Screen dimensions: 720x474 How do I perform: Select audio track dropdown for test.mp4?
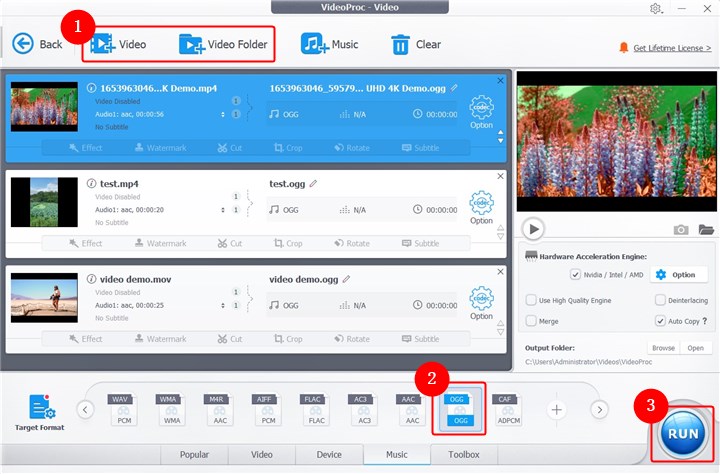(223, 210)
